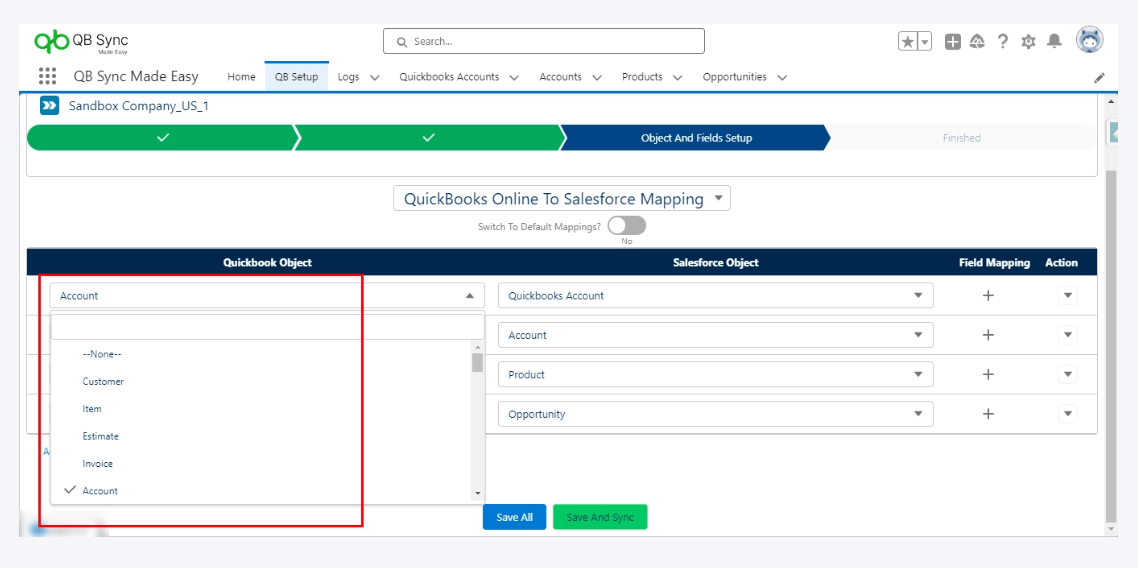Select the QB Setup tab
The image size is (1138, 568).
pyautogui.click(x=296, y=77)
